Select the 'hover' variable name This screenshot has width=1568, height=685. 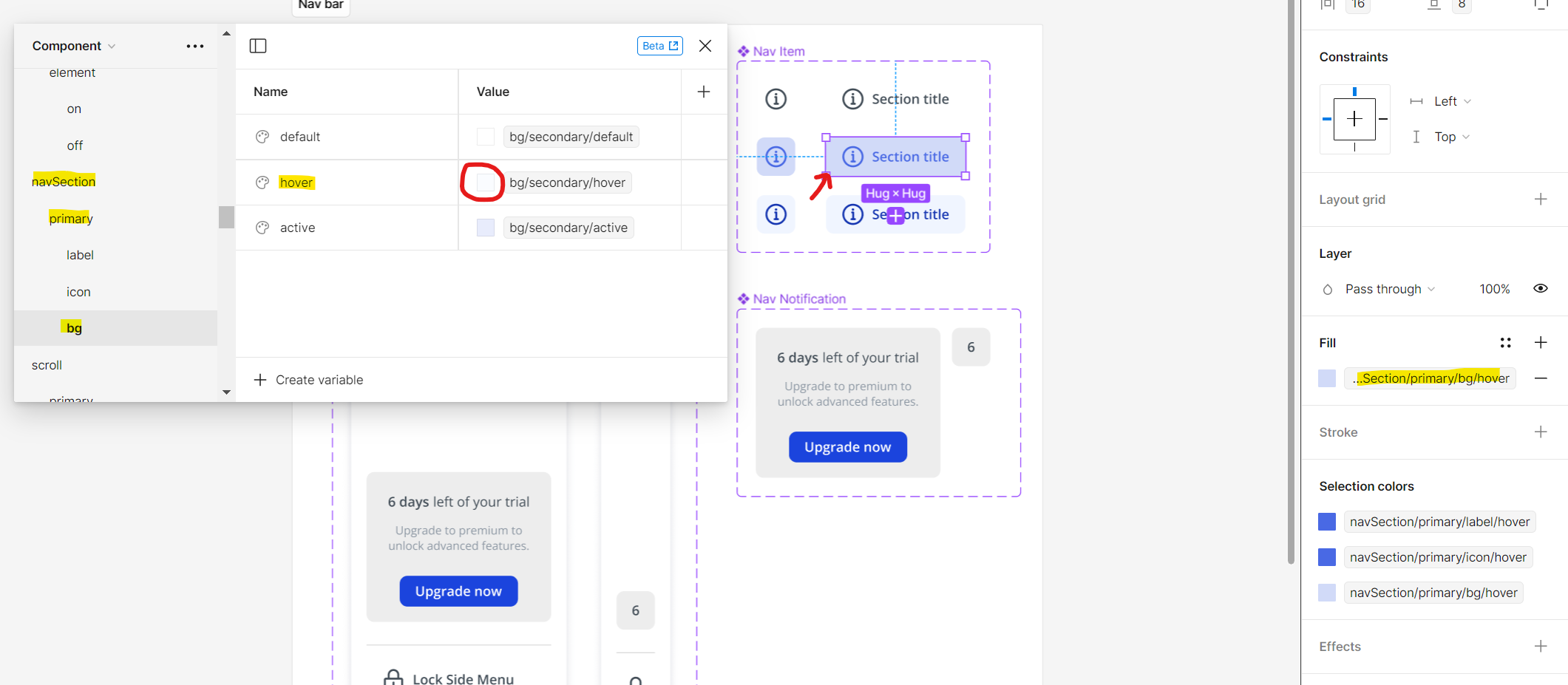[x=296, y=183]
